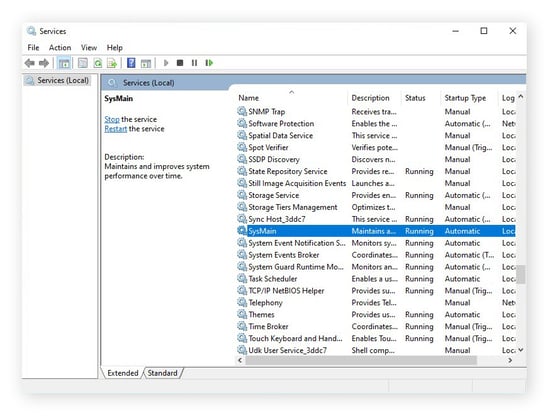Click the horizontal scrollbar right arrow
The height and width of the screenshot is (419, 550).
[510, 360]
